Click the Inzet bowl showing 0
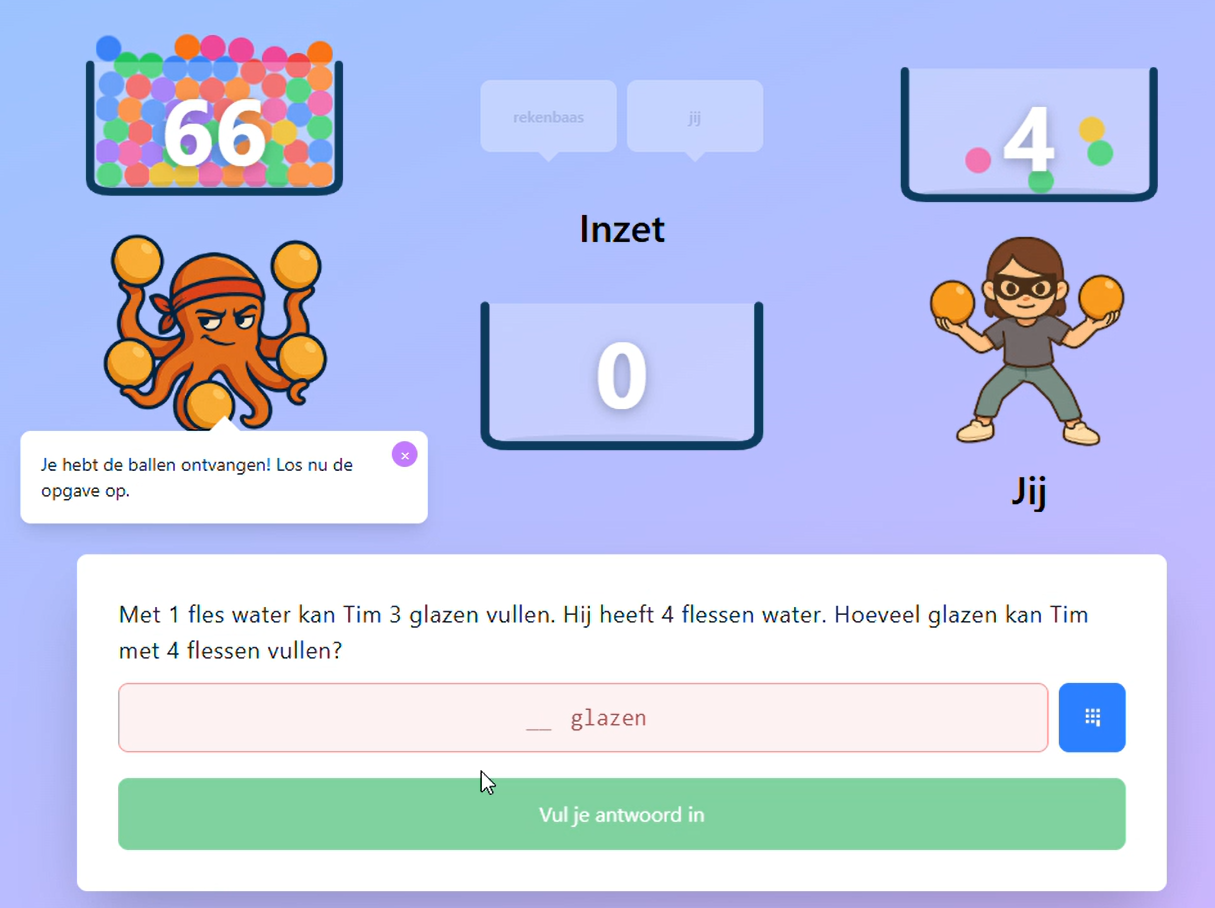Image resolution: width=1215 pixels, height=908 pixels. point(622,375)
